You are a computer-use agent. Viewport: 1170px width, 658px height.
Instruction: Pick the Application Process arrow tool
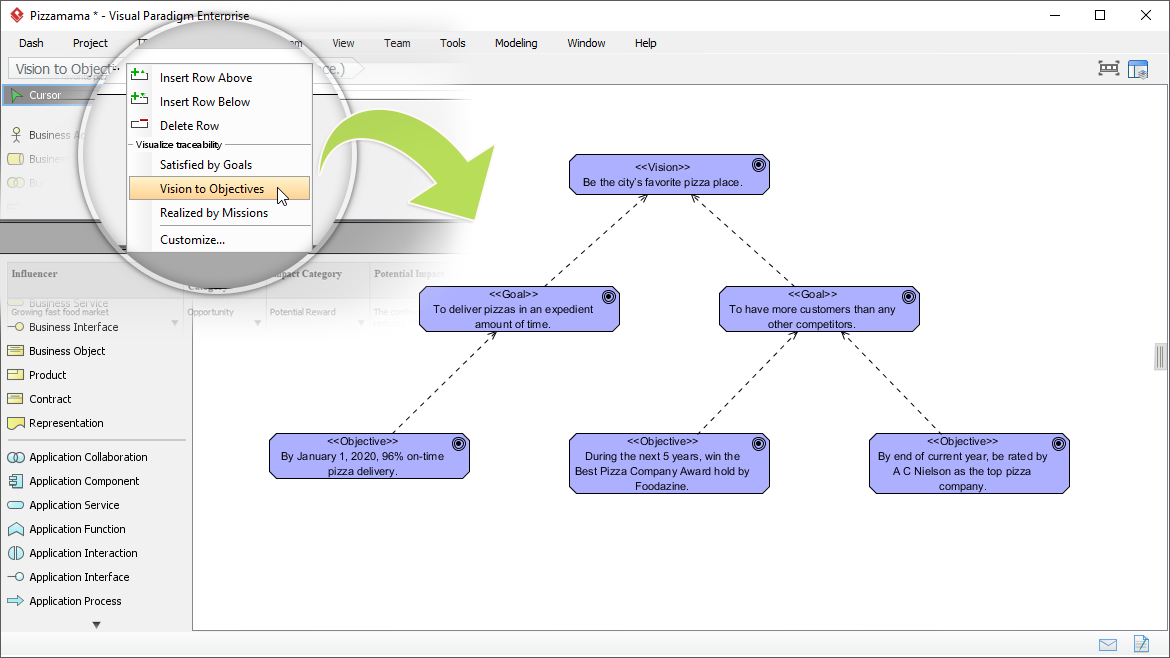pyautogui.click(x=16, y=601)
